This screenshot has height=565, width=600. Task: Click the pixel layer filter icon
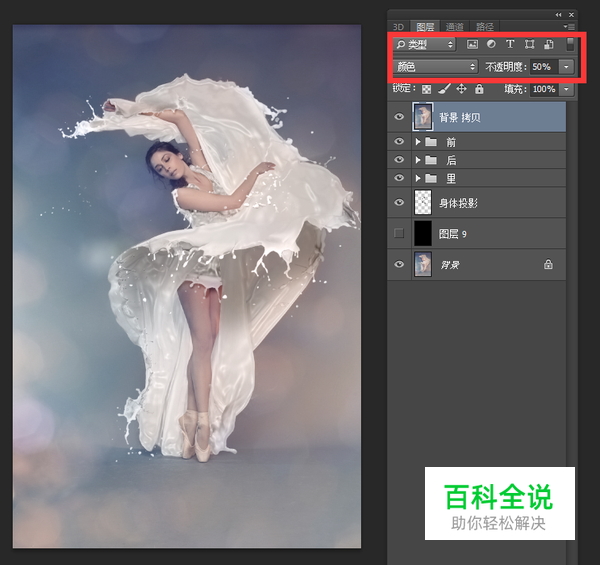tap(472, 44)
